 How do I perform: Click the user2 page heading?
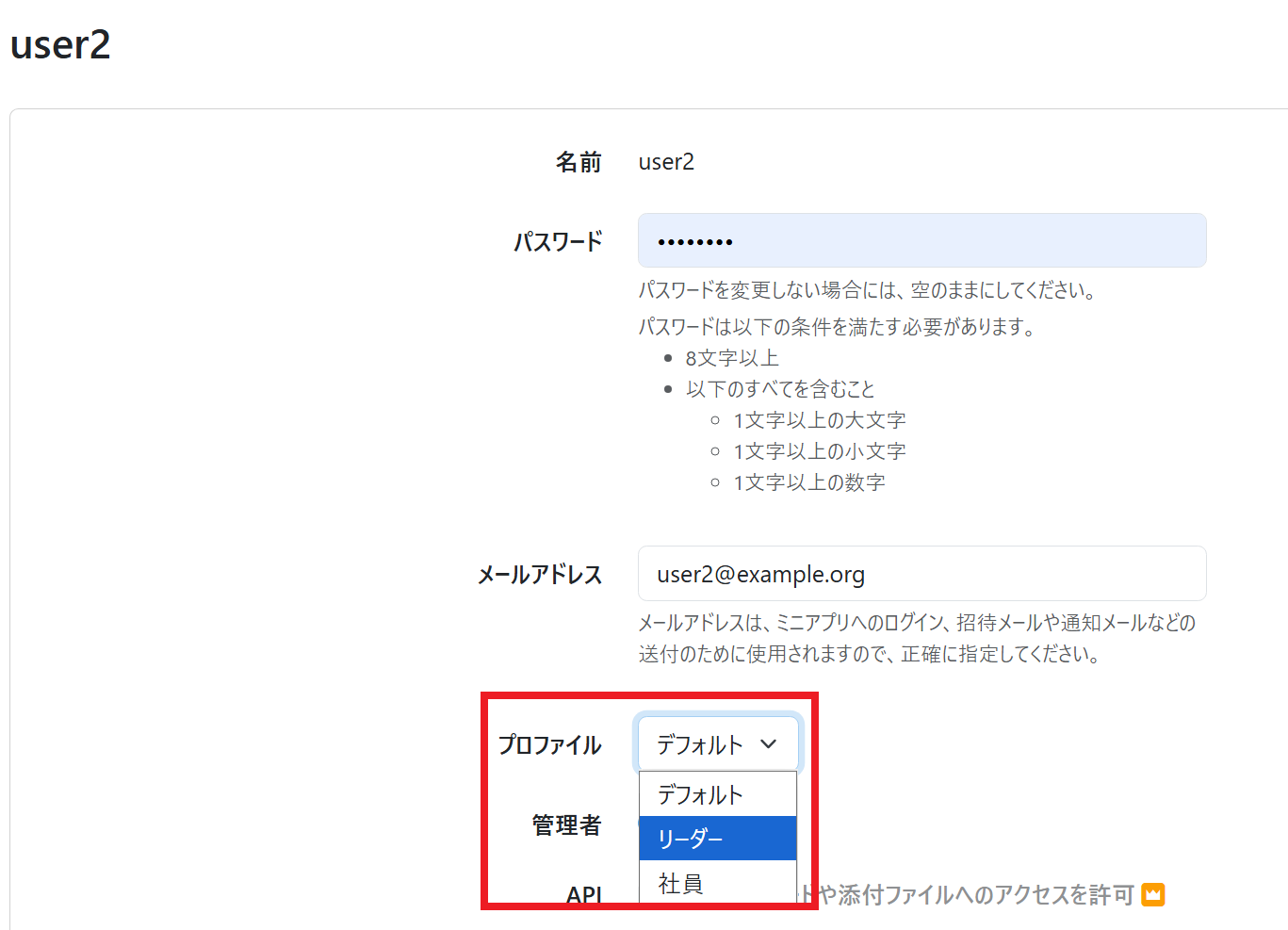click(x=60, y=45)
